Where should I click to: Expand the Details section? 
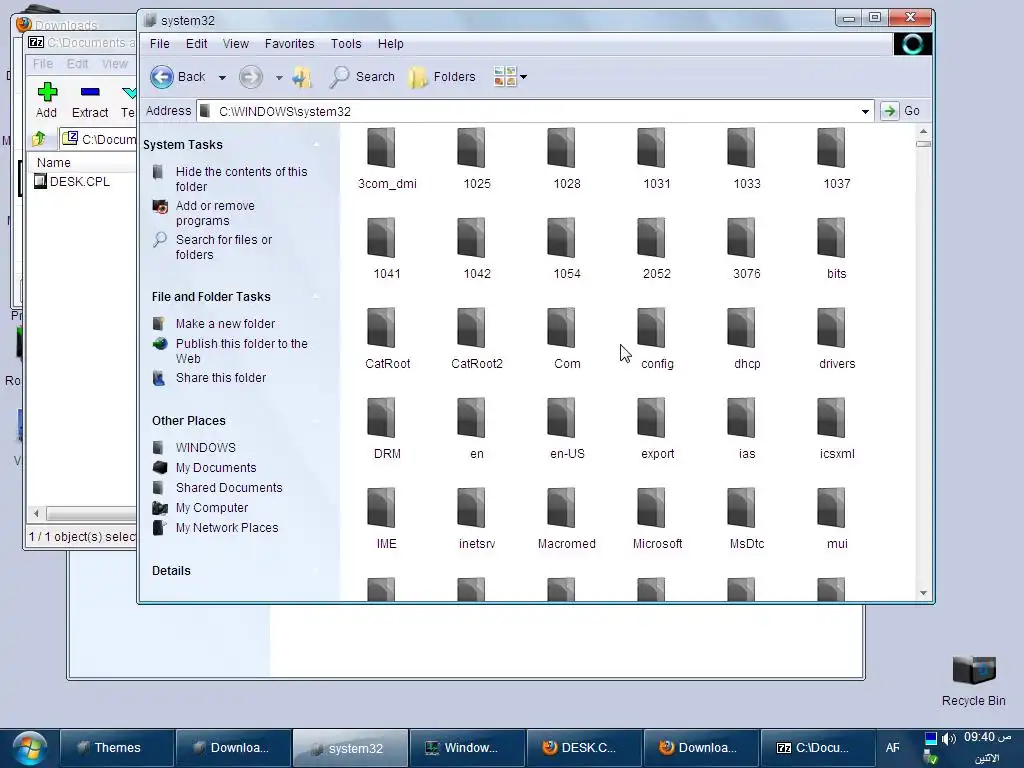(317, 571)
